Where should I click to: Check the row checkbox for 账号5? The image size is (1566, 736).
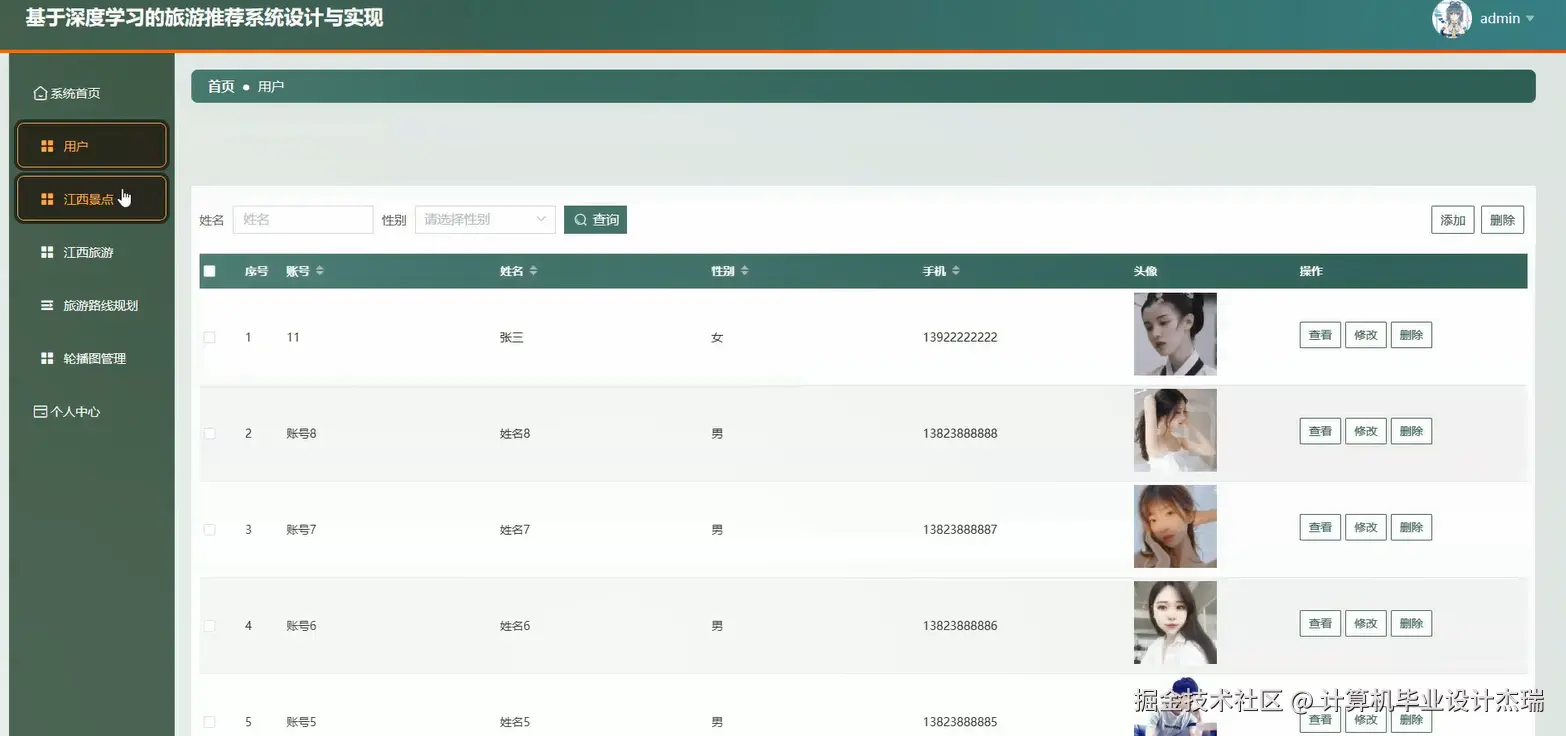(x=209, y=721)
